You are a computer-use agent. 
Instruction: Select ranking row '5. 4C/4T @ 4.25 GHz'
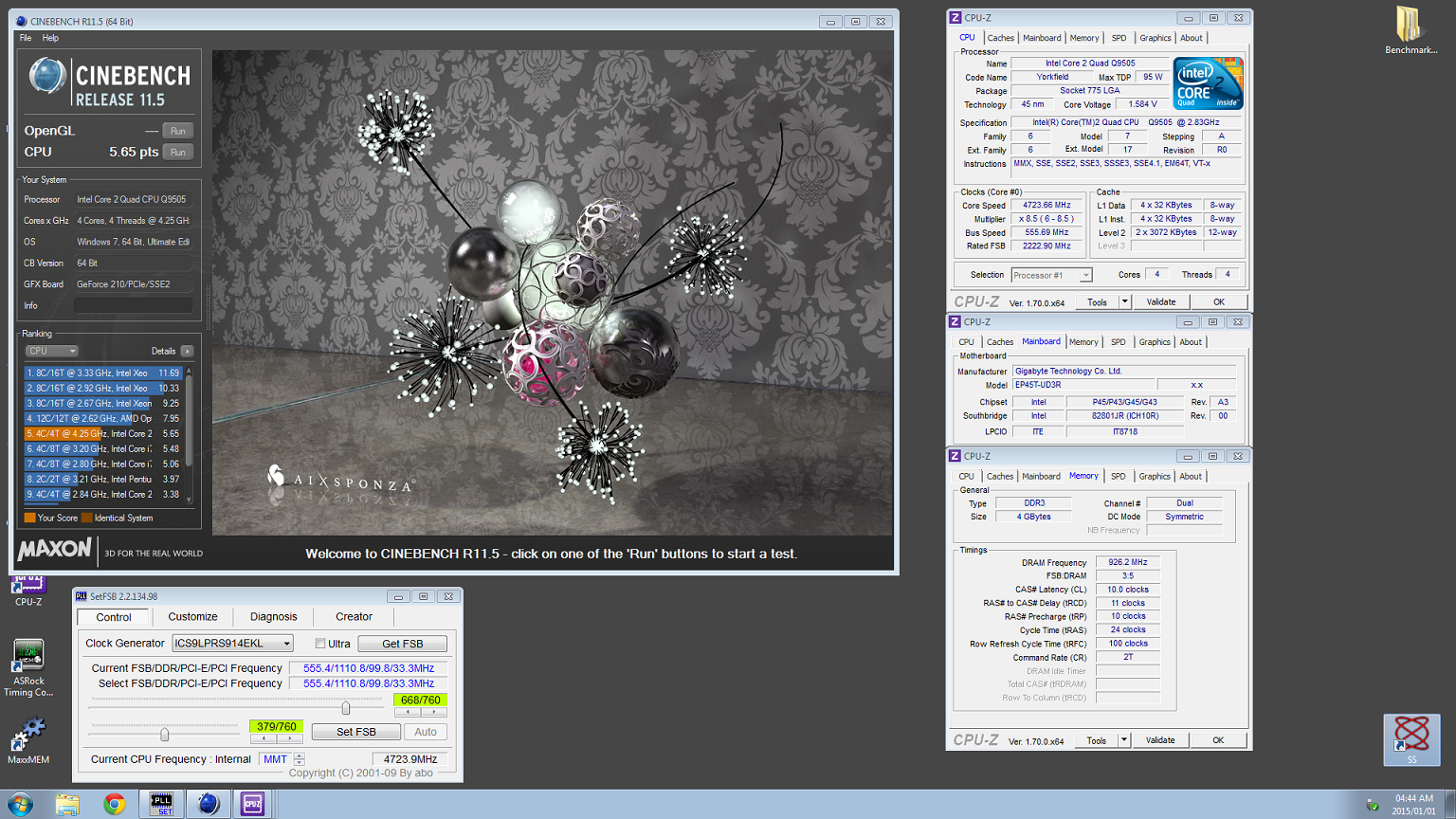103,433
